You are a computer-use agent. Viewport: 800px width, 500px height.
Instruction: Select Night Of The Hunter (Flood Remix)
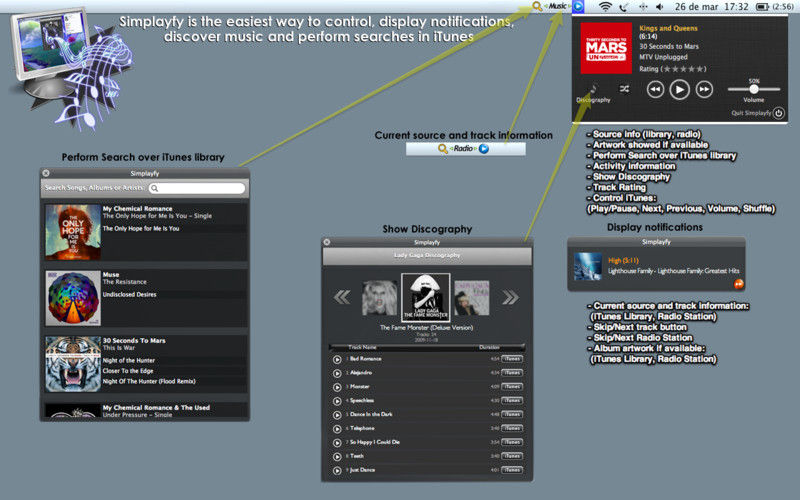pyautogui.click(x=149, y=381)
